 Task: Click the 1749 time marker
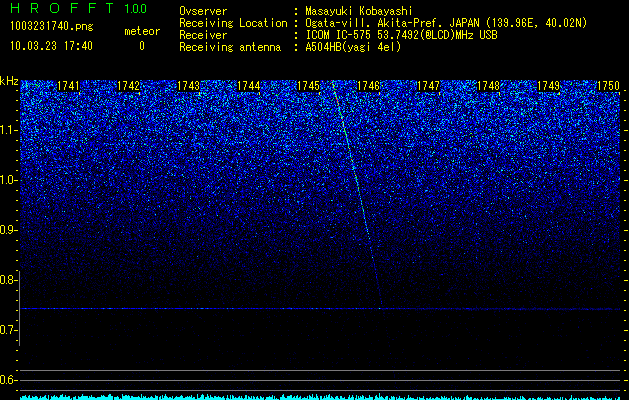pos(548,86)
